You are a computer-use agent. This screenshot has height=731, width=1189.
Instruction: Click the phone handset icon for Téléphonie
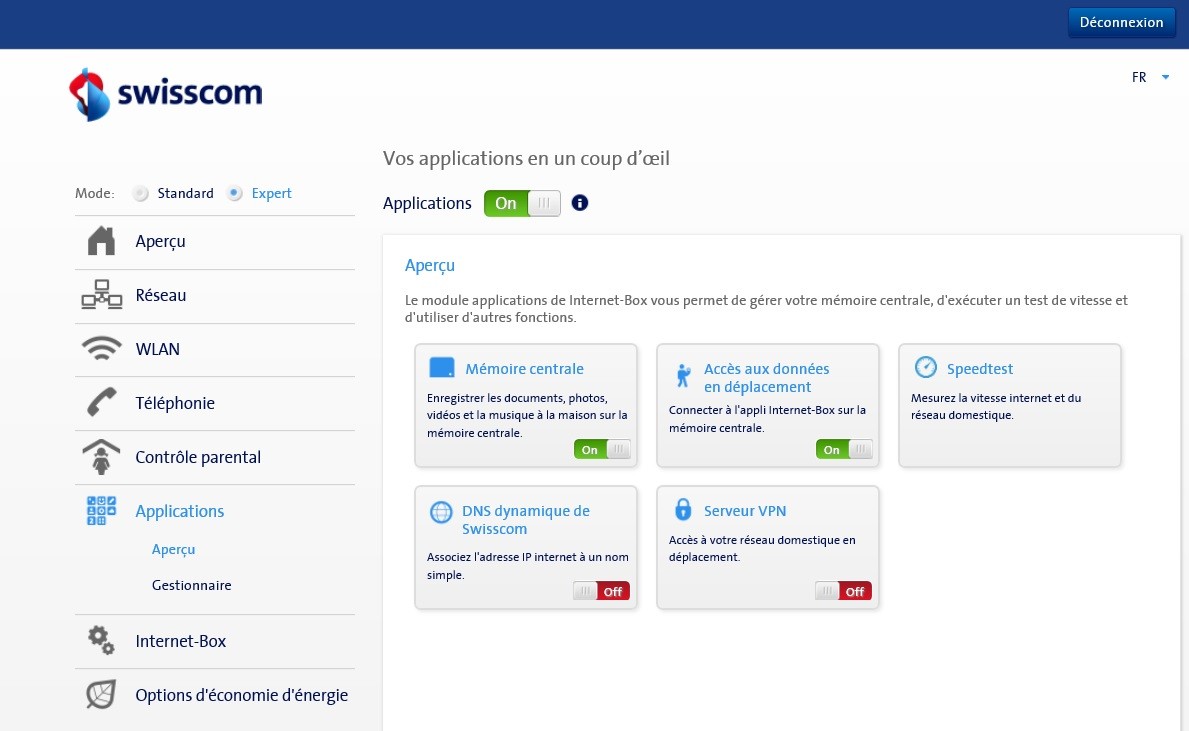point(101,403)
